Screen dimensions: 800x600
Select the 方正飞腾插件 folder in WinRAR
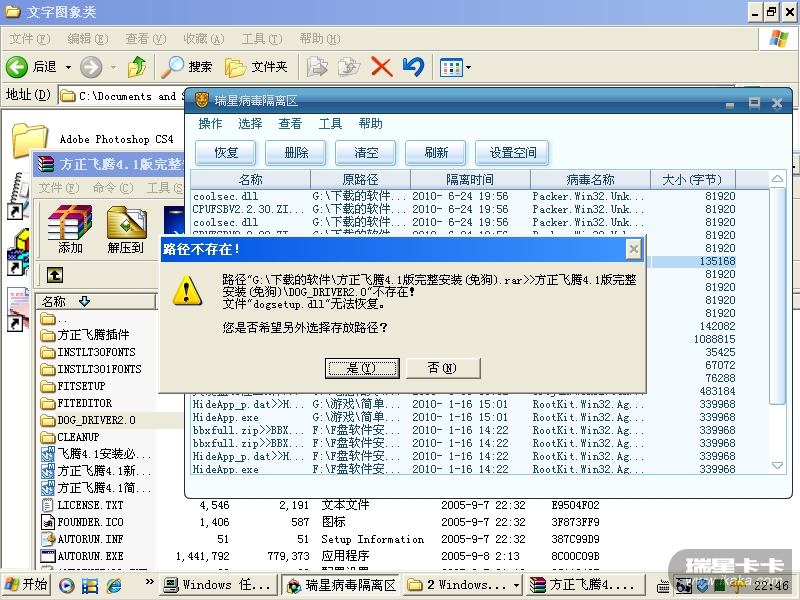(x=85, y=335)
